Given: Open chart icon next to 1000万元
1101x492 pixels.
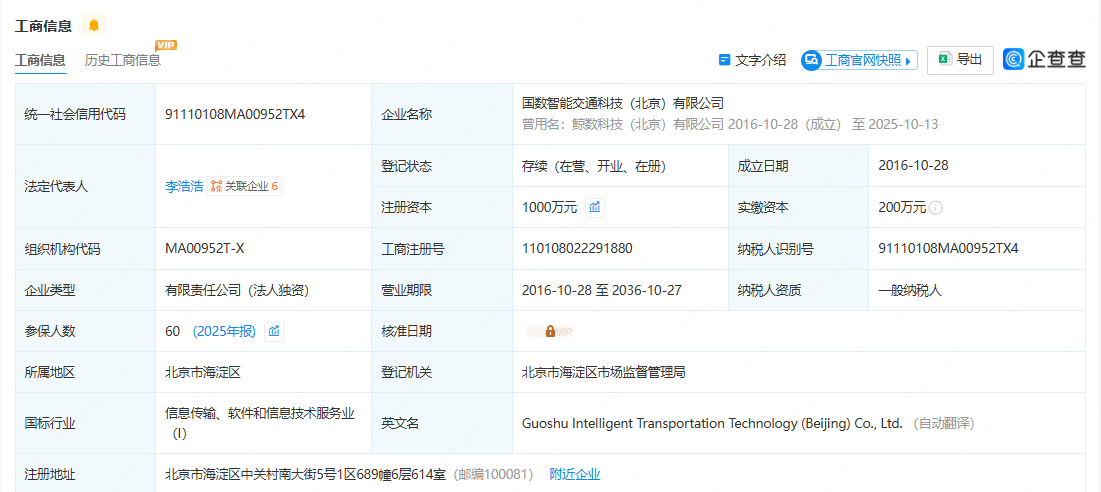Looking at the screenshot, I should click(x=595, y=207).
